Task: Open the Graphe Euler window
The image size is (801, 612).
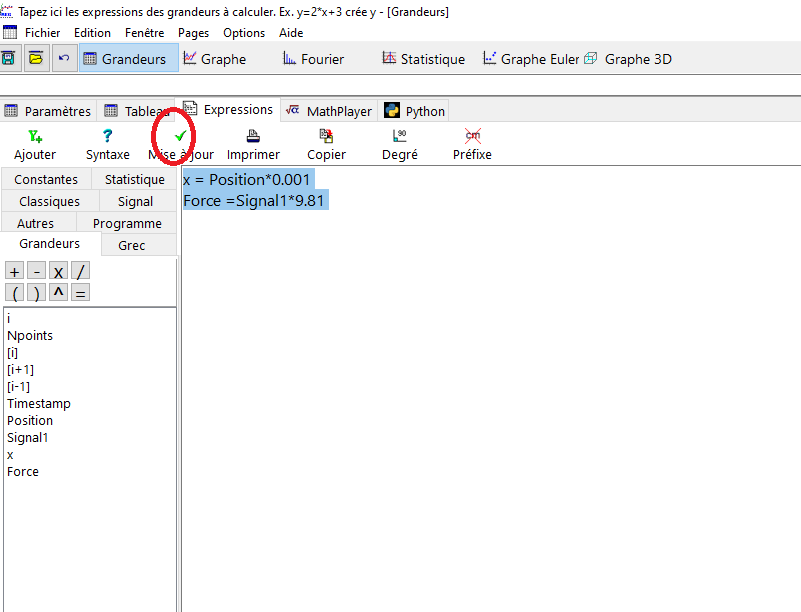Action: tap(531, 59)
